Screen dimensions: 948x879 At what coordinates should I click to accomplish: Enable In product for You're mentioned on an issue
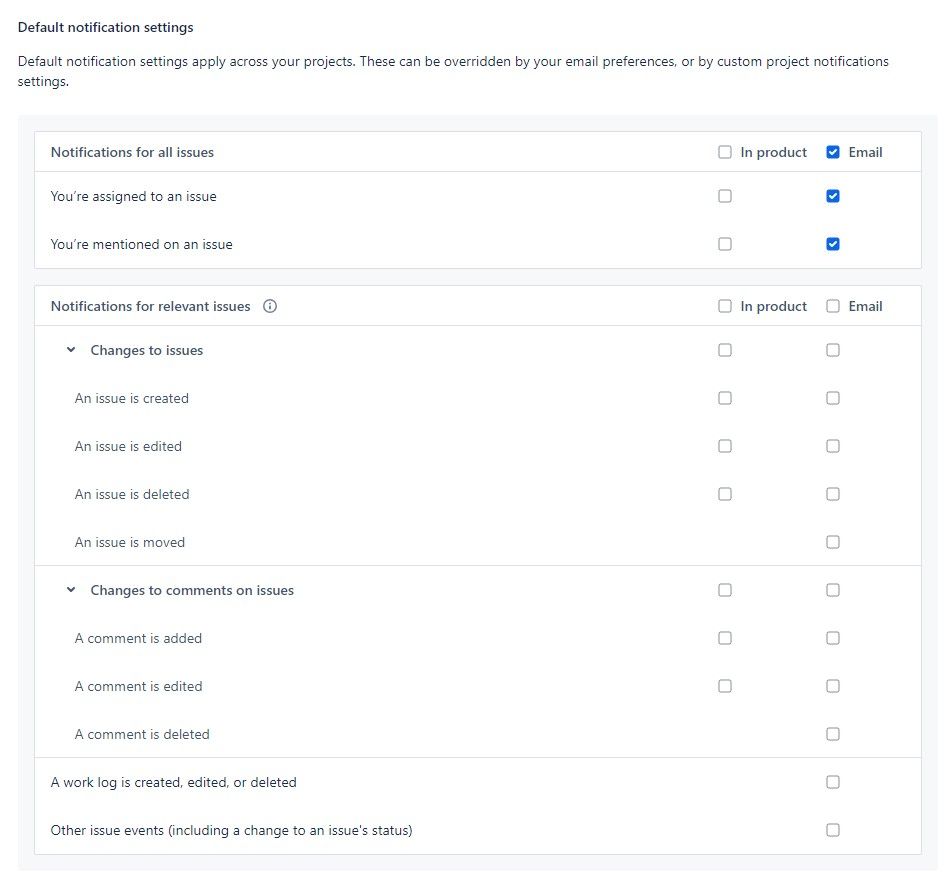(x=724, y=244)
